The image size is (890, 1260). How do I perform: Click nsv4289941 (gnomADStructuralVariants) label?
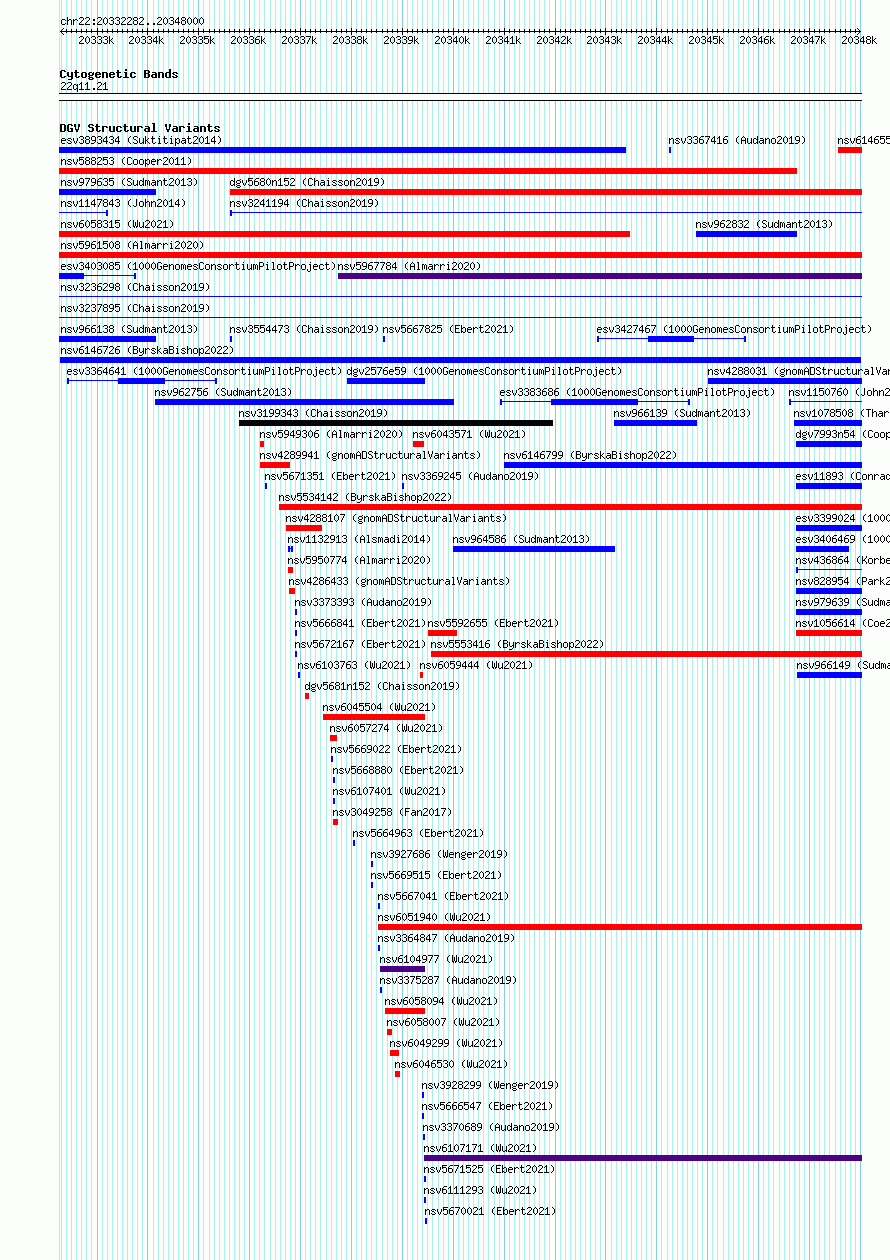point(370,456)
